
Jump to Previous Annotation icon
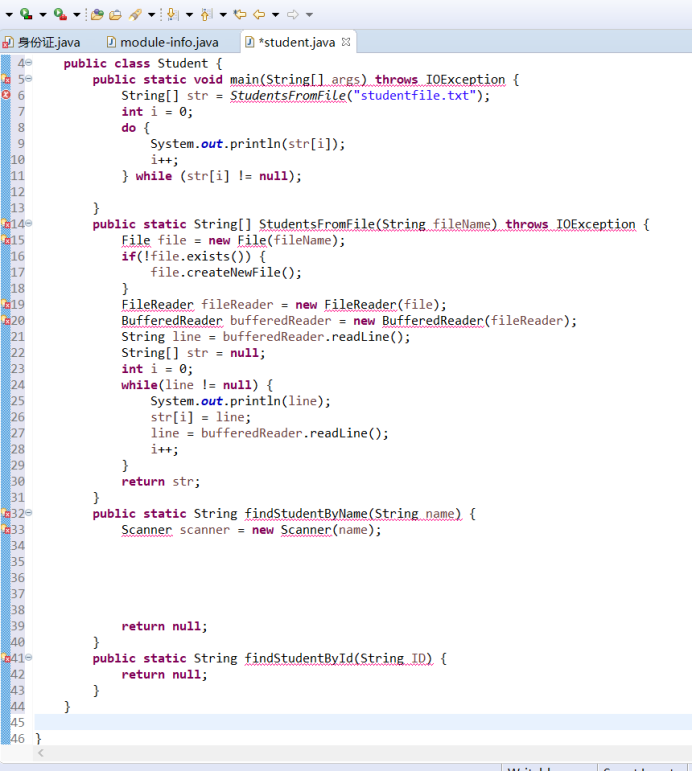[x=206, y=14]
